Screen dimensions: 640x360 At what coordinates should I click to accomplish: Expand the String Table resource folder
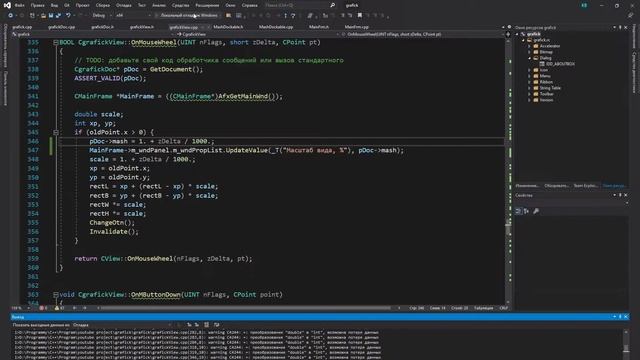click(529, 88)
